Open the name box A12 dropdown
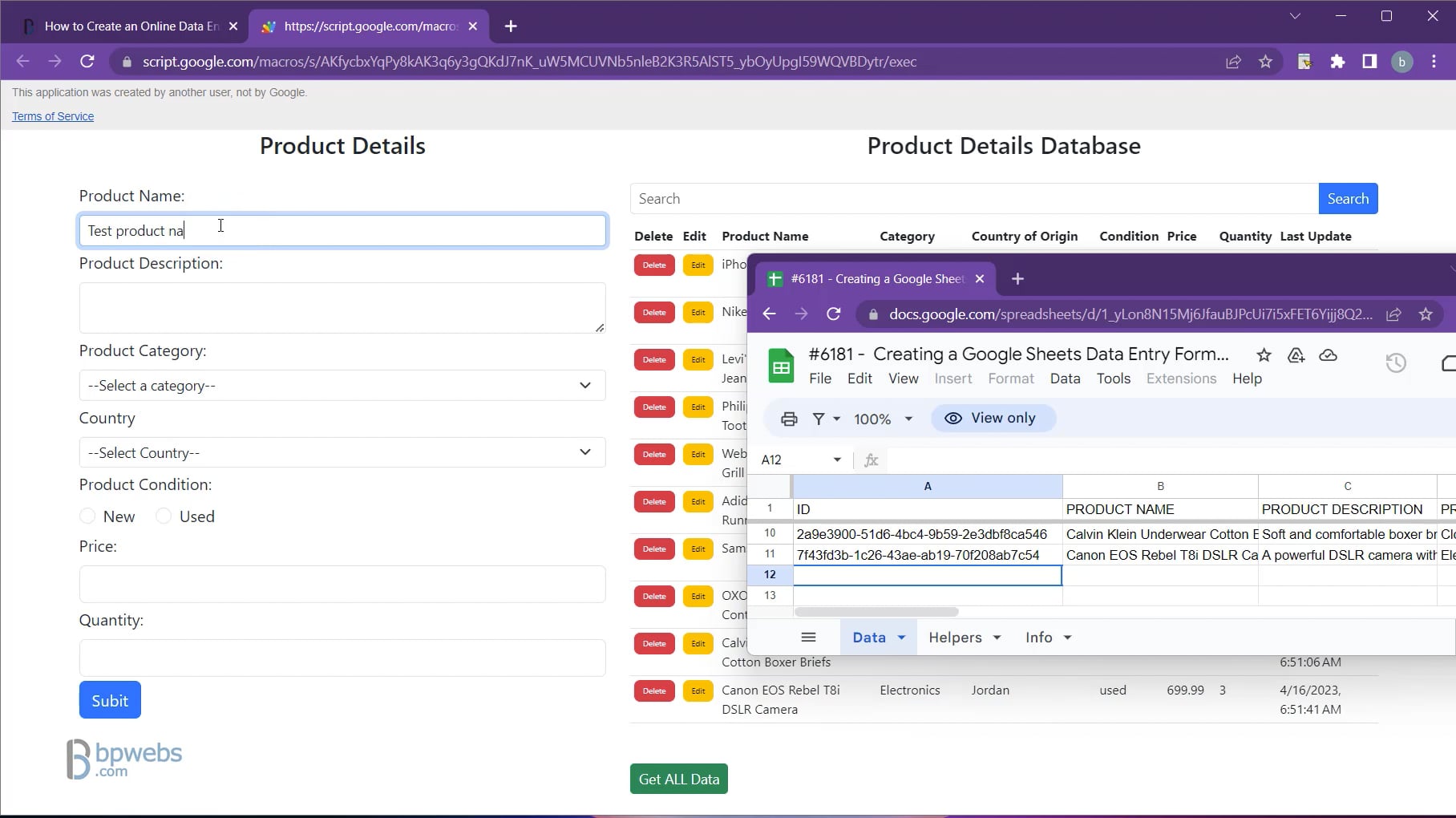The width and height of the screenshot is (1456, 818). [837, 460]
